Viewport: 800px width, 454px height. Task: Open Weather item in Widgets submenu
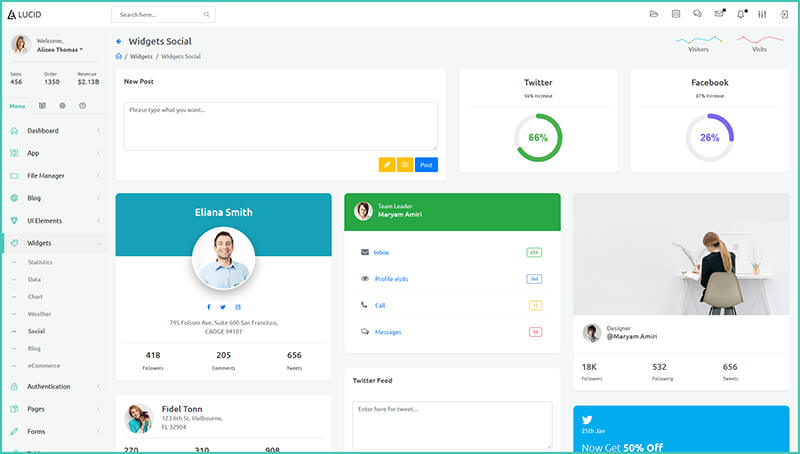click(x=39, y=314)
